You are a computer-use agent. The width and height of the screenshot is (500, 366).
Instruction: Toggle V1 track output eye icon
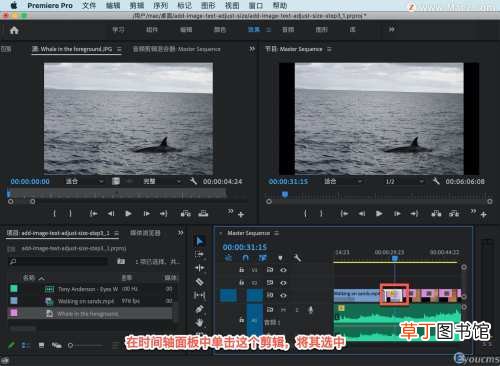[x=283, y=295]
